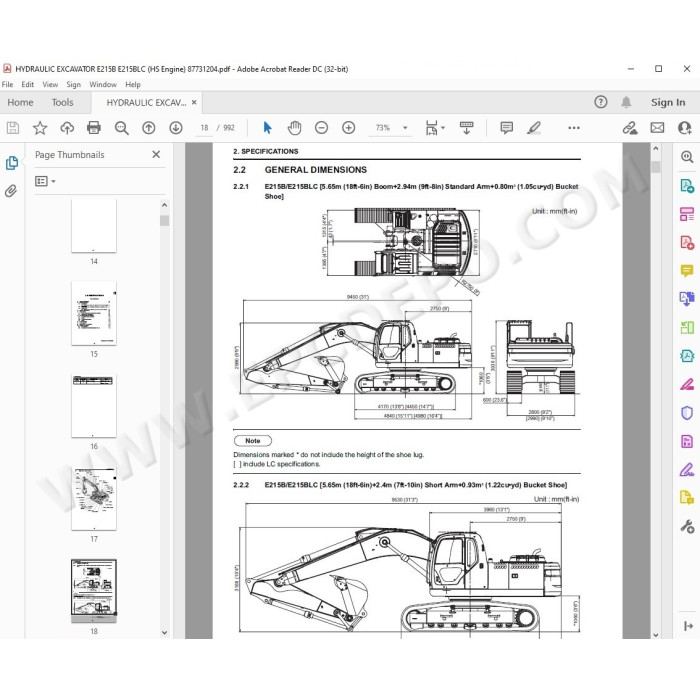
Task: Add the file to starred bookmarks
Action: [x=40, y=128]
